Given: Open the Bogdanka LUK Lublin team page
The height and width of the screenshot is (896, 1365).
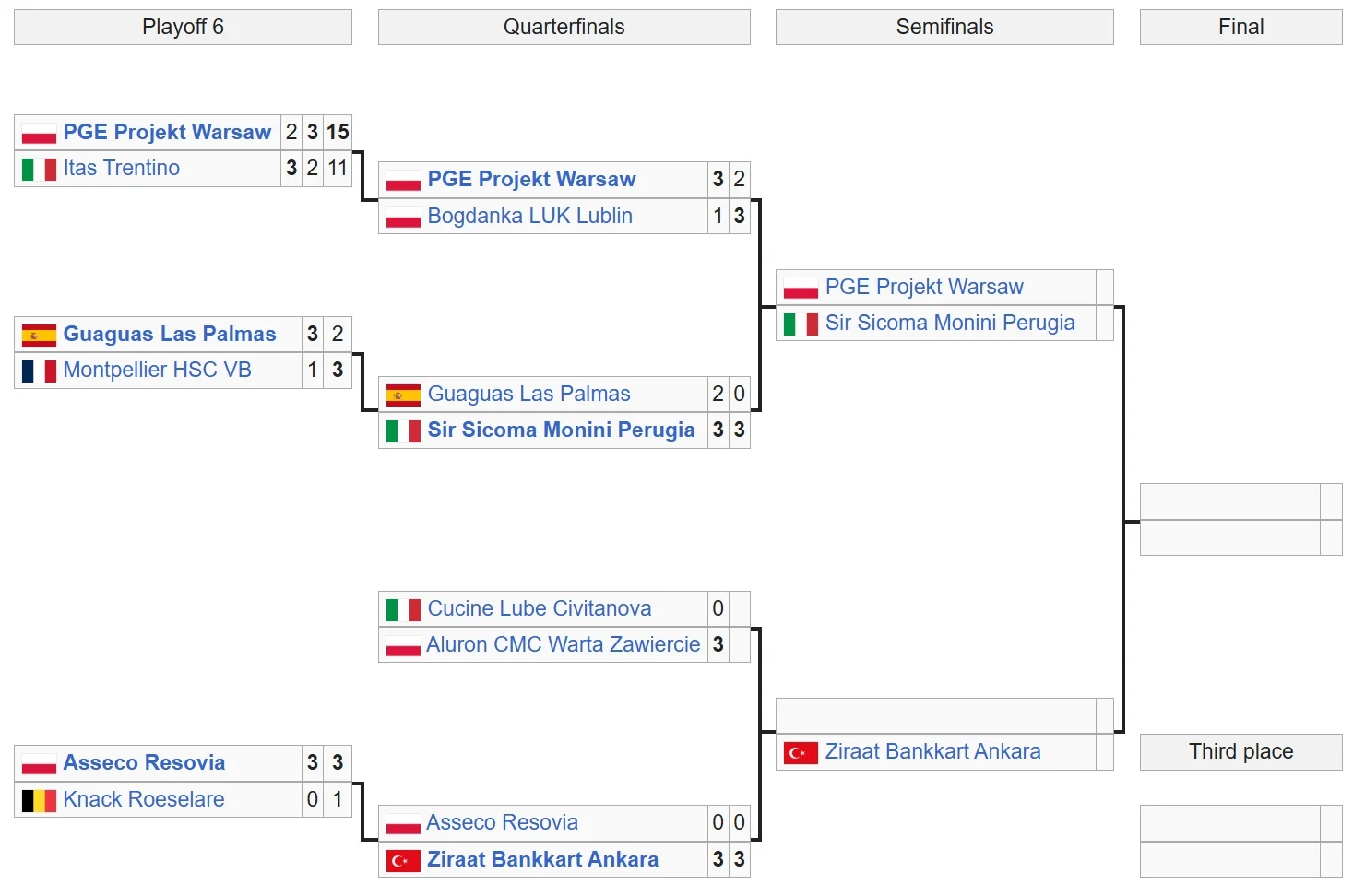Looking at the screenshot, I should pos(529,216).
